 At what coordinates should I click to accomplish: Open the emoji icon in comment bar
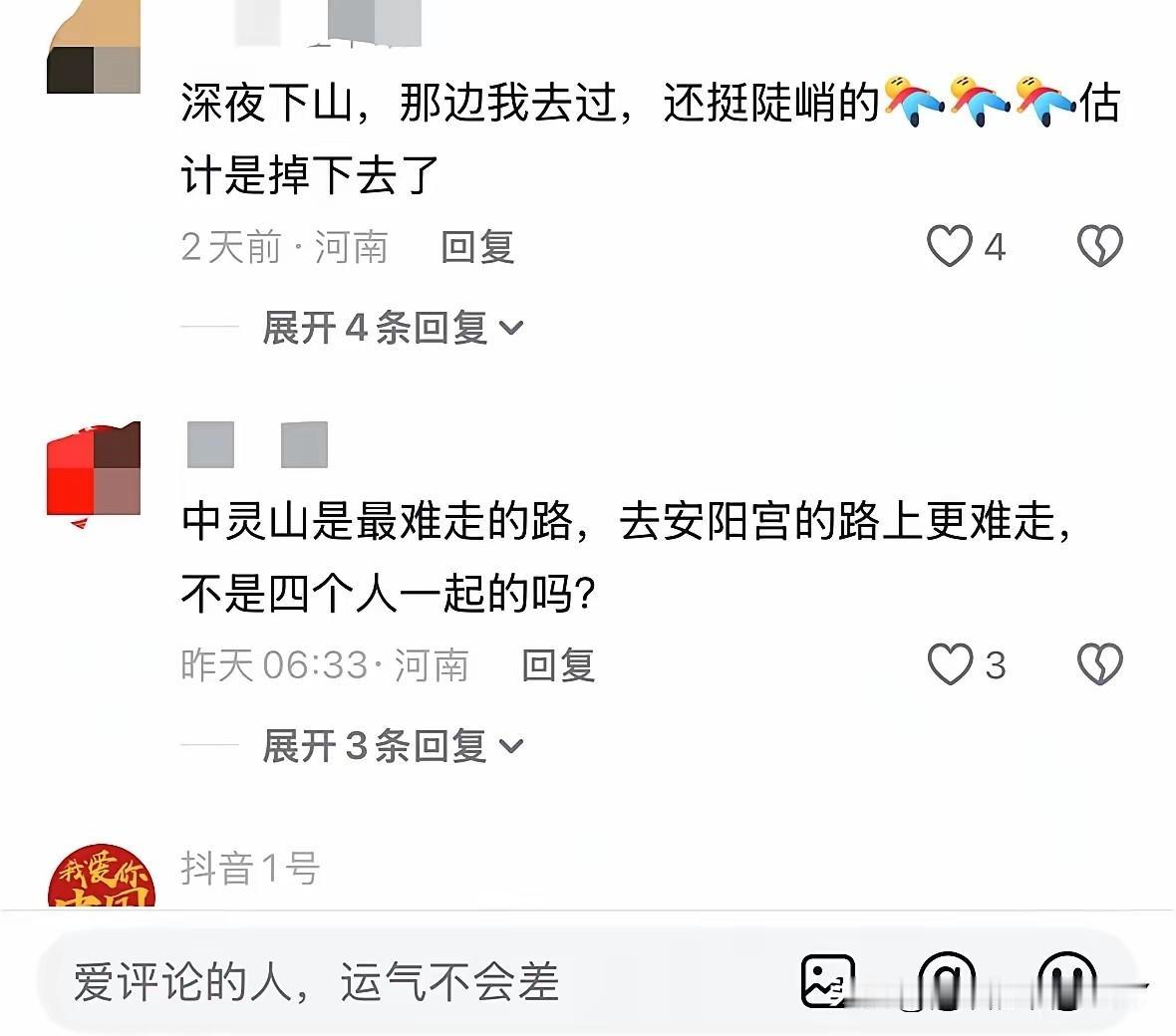coord(1066,980)
